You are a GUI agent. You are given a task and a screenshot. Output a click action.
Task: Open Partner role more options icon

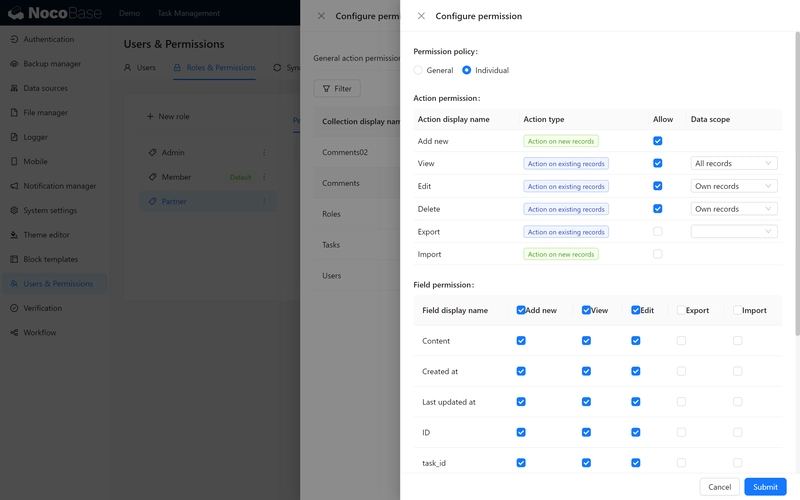tap(264, 202)
